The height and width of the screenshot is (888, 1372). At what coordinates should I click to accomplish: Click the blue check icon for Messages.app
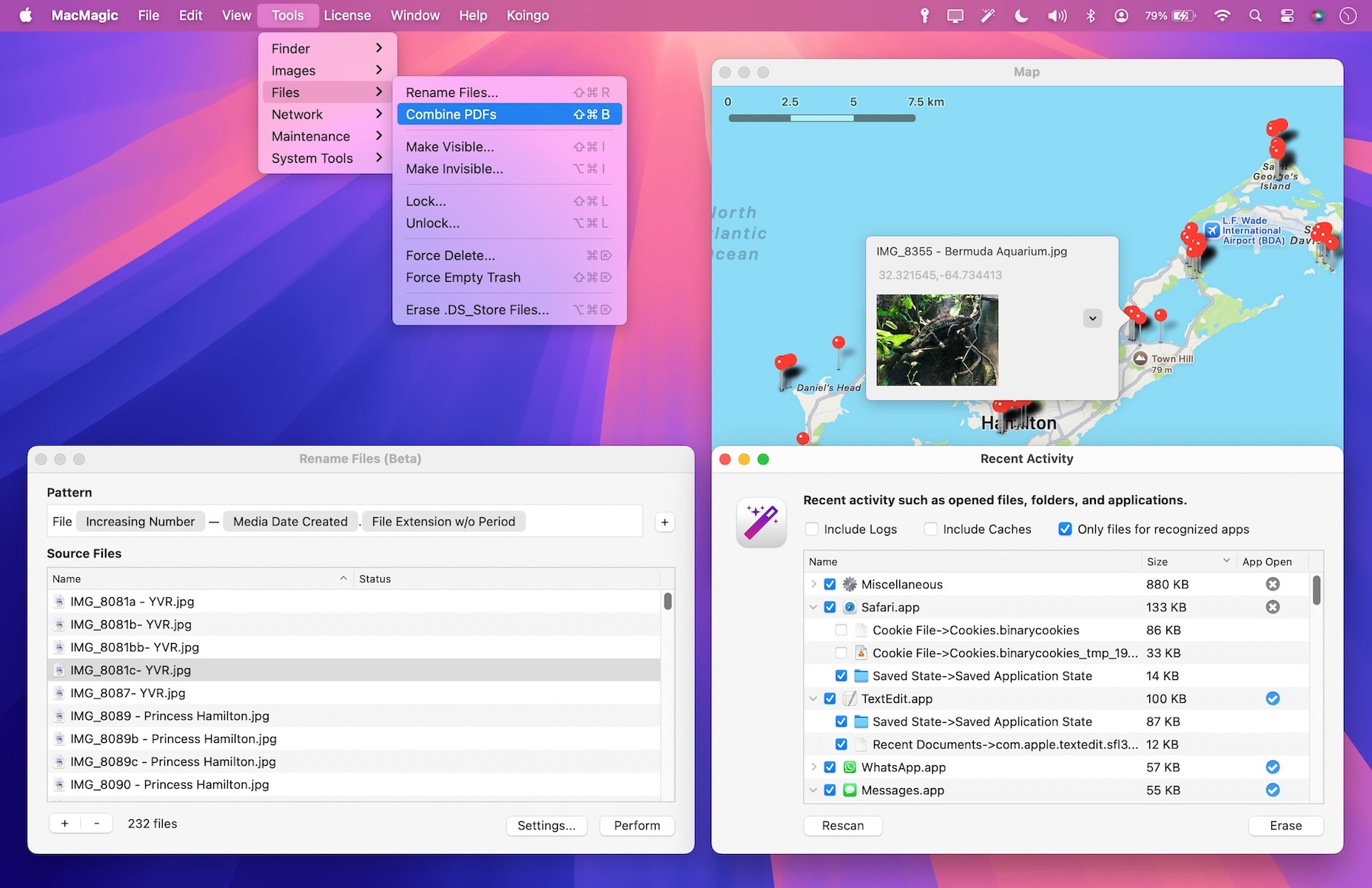click(1272, 790)
